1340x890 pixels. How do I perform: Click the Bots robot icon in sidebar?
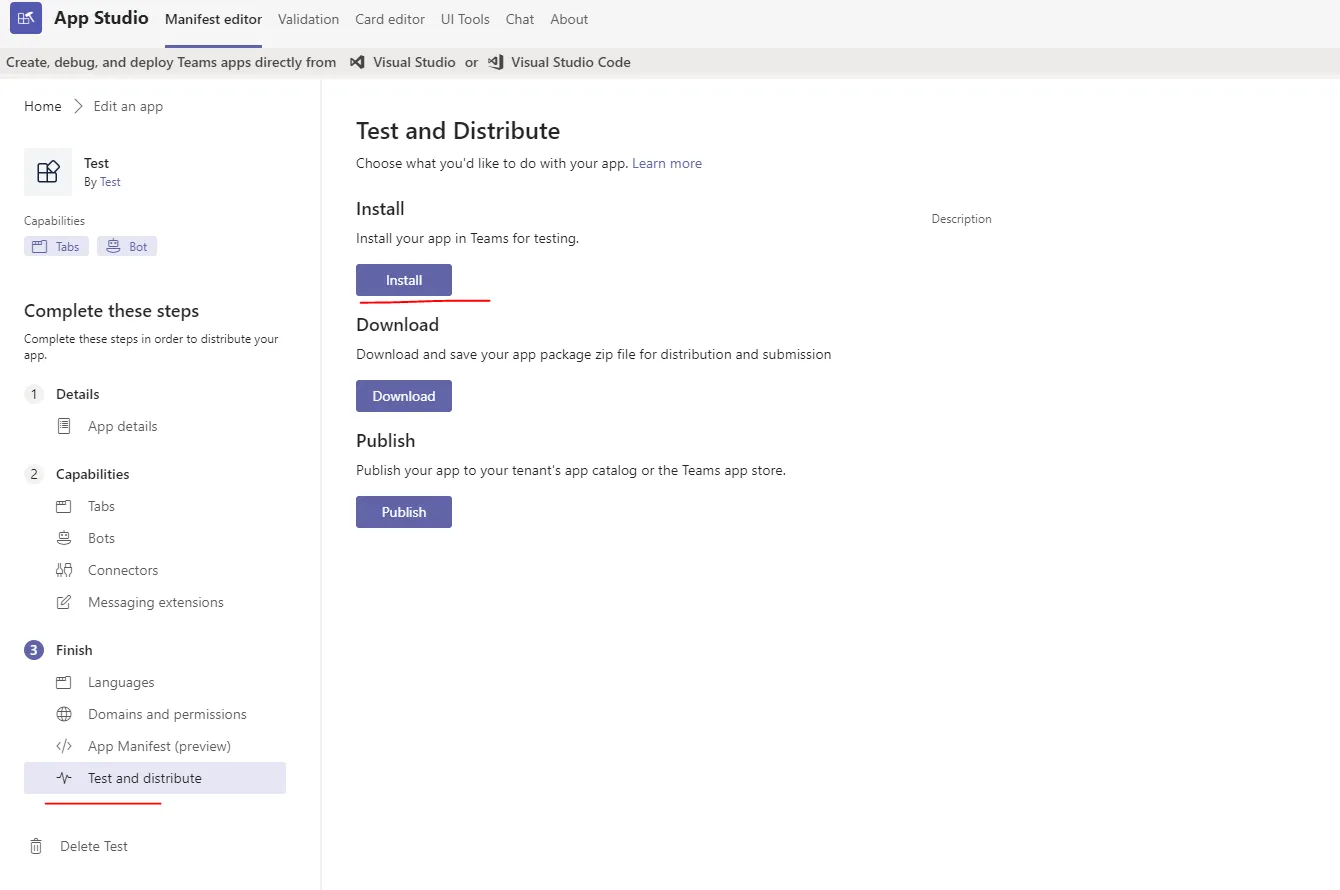pyautogui.click(x=64, y=538)
